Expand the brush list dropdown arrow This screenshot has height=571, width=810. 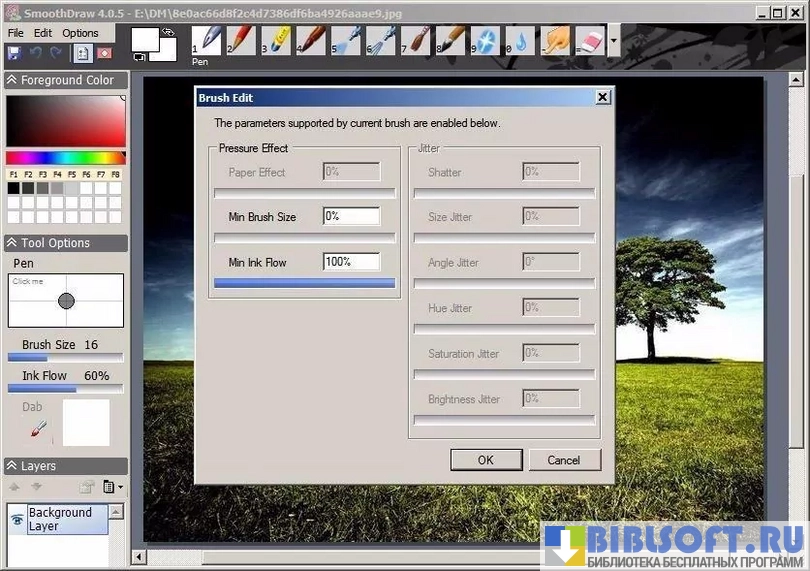pyautogui.click(x=613, y=43)
